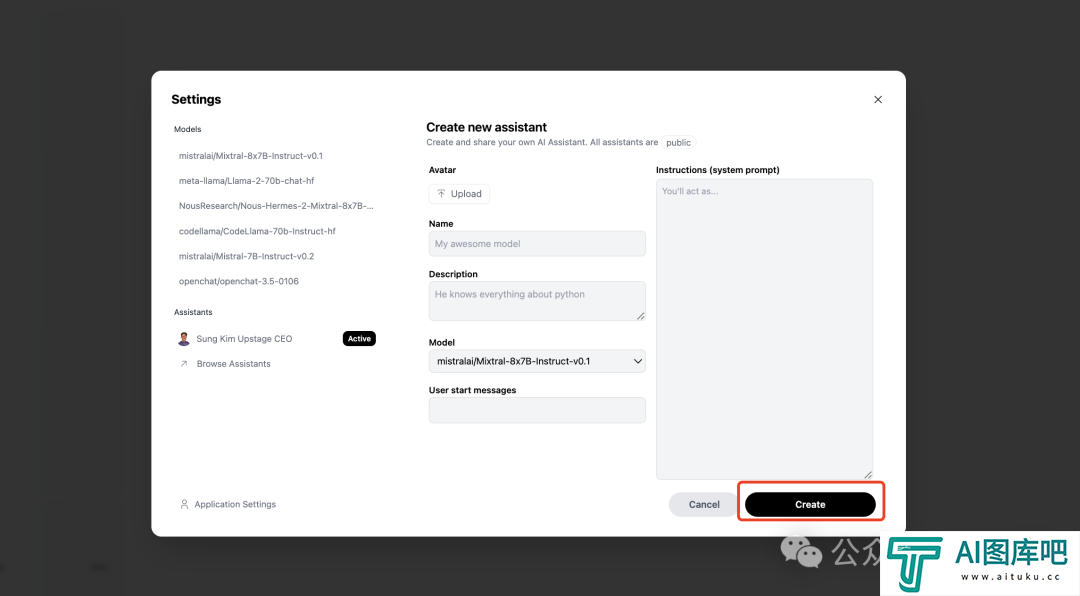Screen dimensions: 1080x596
Task: Click the Application Settings user icon
Action: (x=184, y=505)
